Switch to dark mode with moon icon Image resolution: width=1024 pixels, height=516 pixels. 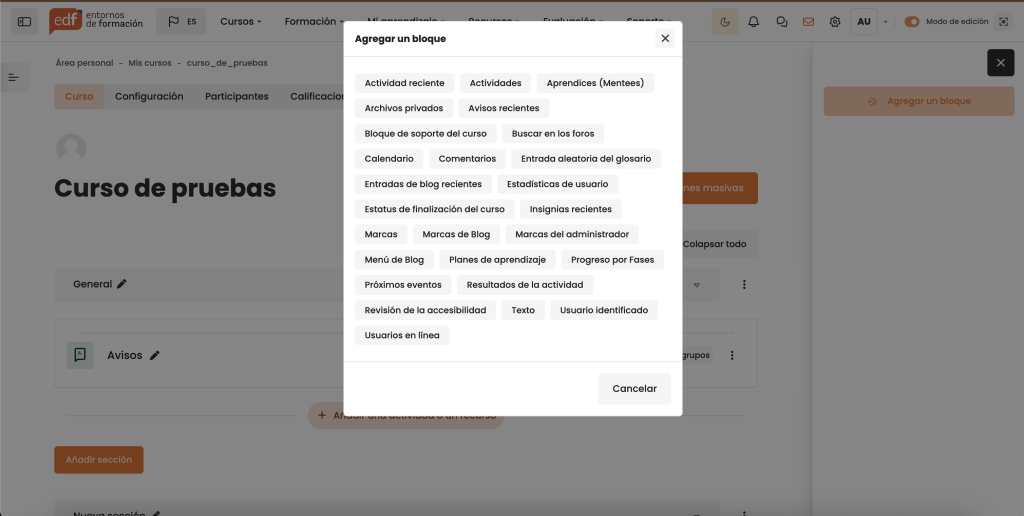point(725,22)
